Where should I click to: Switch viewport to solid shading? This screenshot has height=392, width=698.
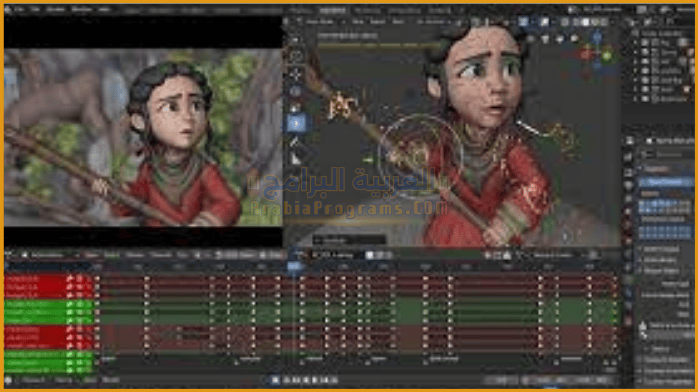tap(585, 22)
